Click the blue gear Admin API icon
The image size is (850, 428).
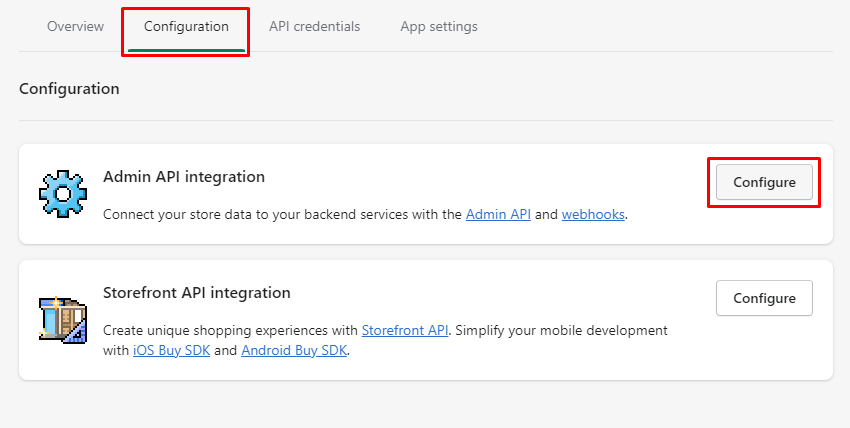63,193
